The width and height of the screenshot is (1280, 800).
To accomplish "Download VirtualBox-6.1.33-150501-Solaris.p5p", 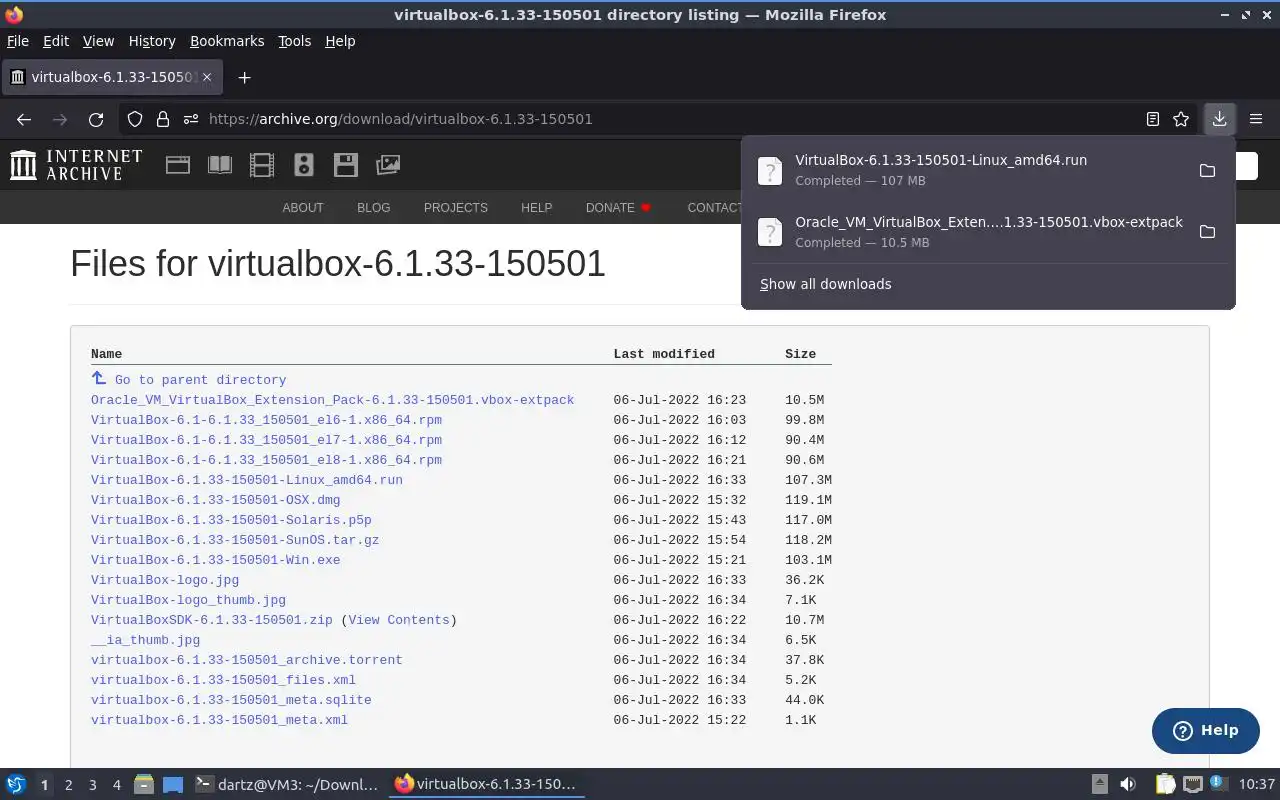I will (231, 520).
